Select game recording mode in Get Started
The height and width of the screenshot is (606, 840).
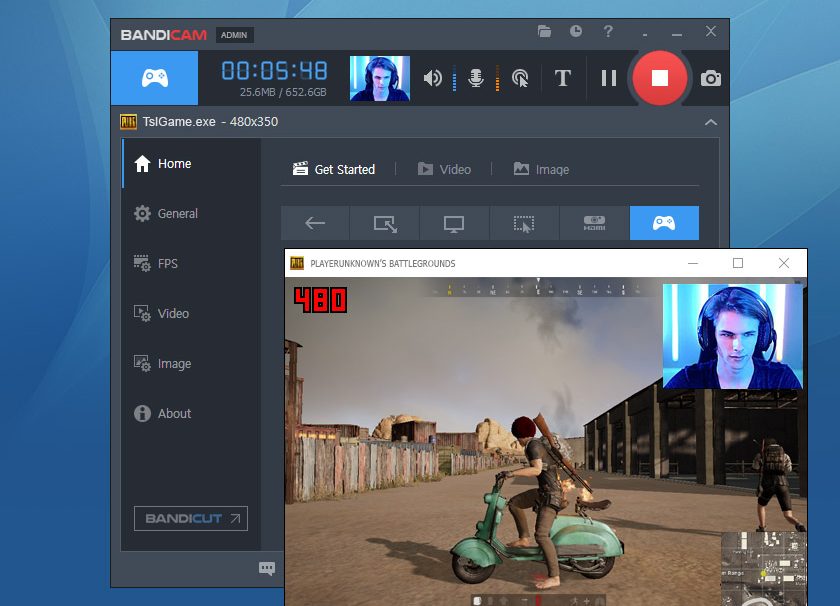(664, 223)
